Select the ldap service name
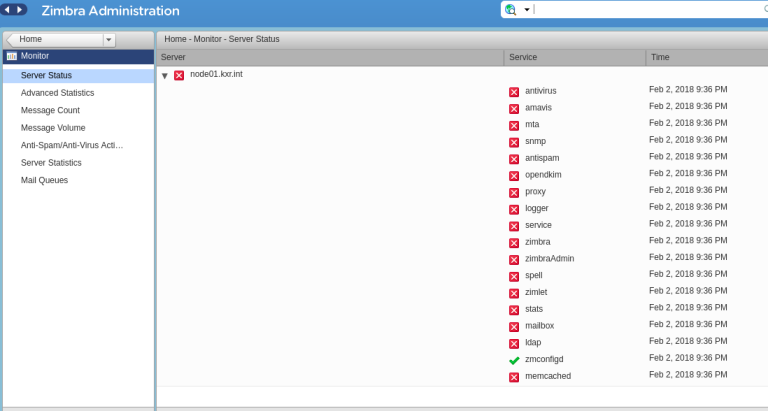The height and width of the screenshot is (411, 768). (533, 342)
